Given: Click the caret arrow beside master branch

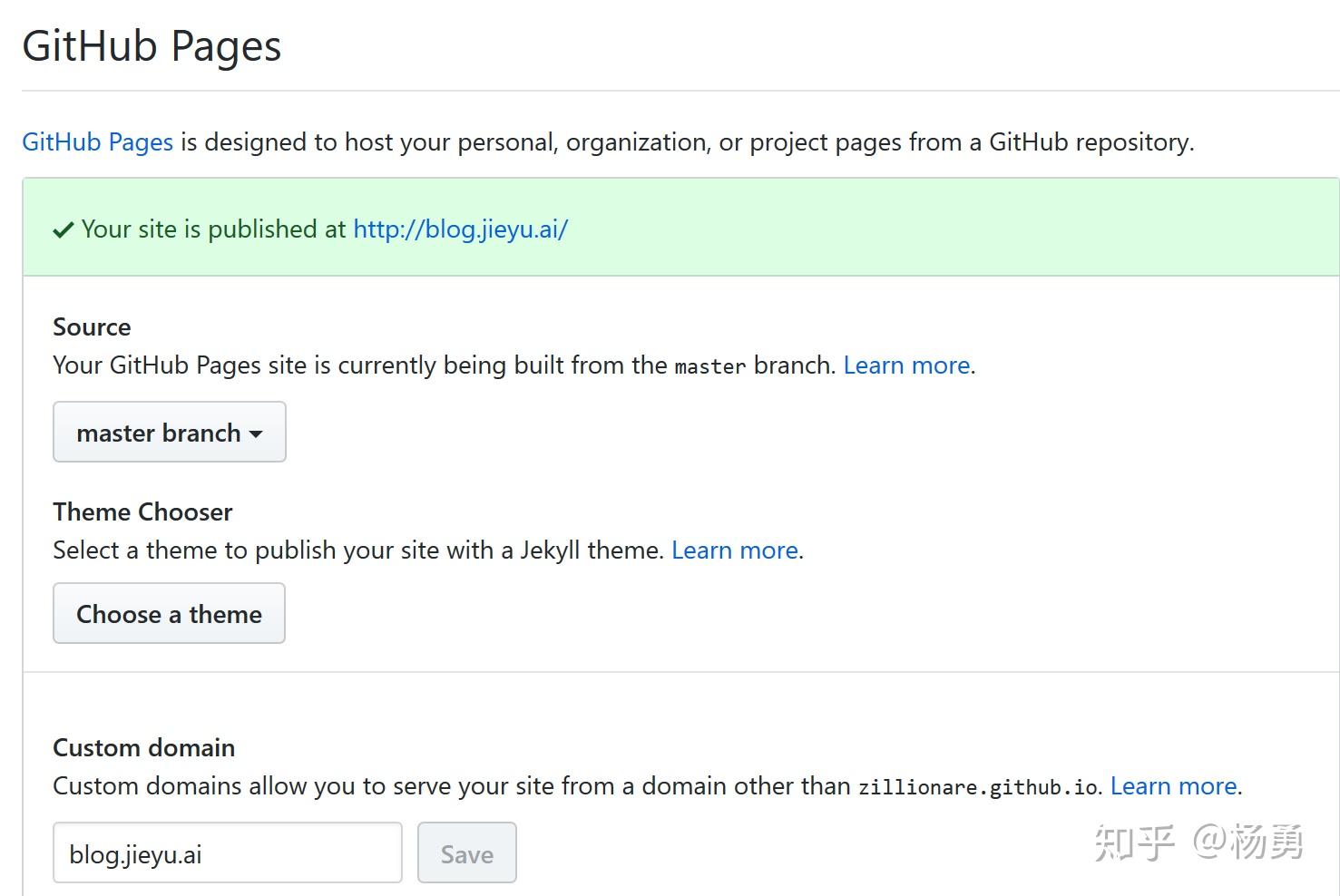Looking at the screenshot, I should click(257, 434).
